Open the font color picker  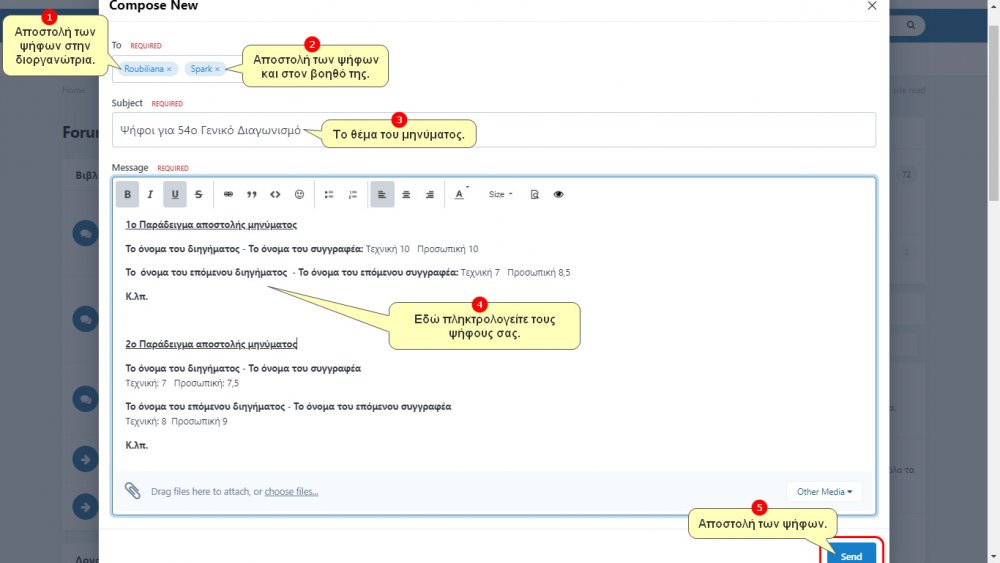(459, 194)
